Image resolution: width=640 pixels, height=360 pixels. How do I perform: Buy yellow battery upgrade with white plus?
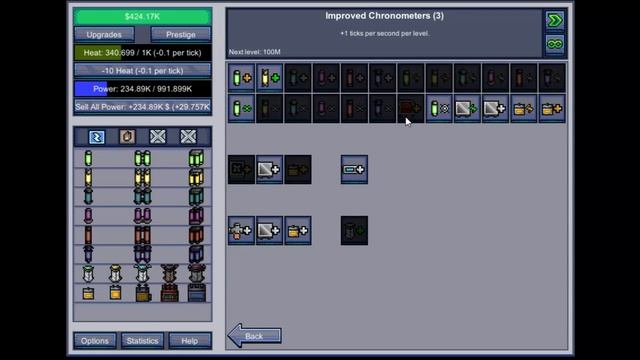[x=298, y=231]
